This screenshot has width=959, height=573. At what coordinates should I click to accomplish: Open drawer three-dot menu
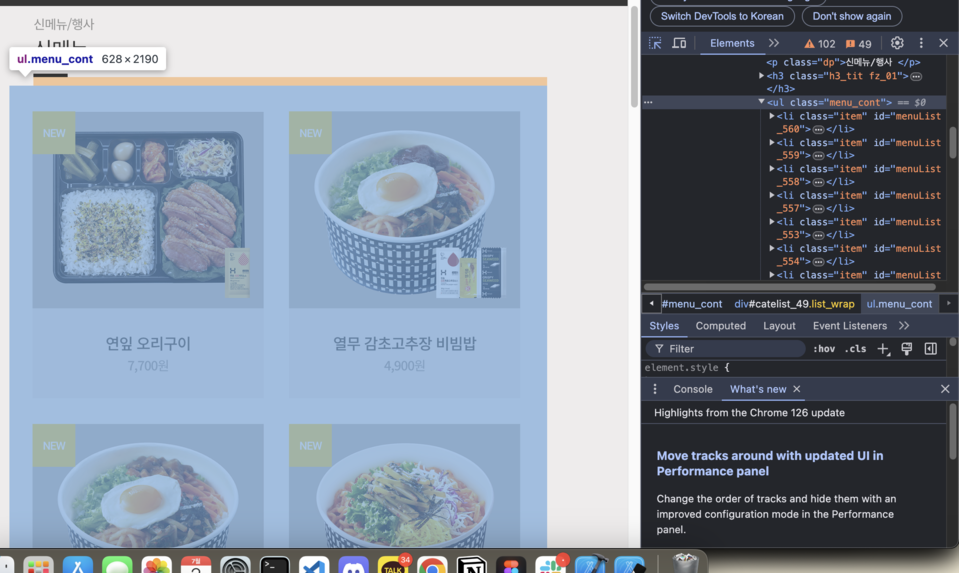654,389
